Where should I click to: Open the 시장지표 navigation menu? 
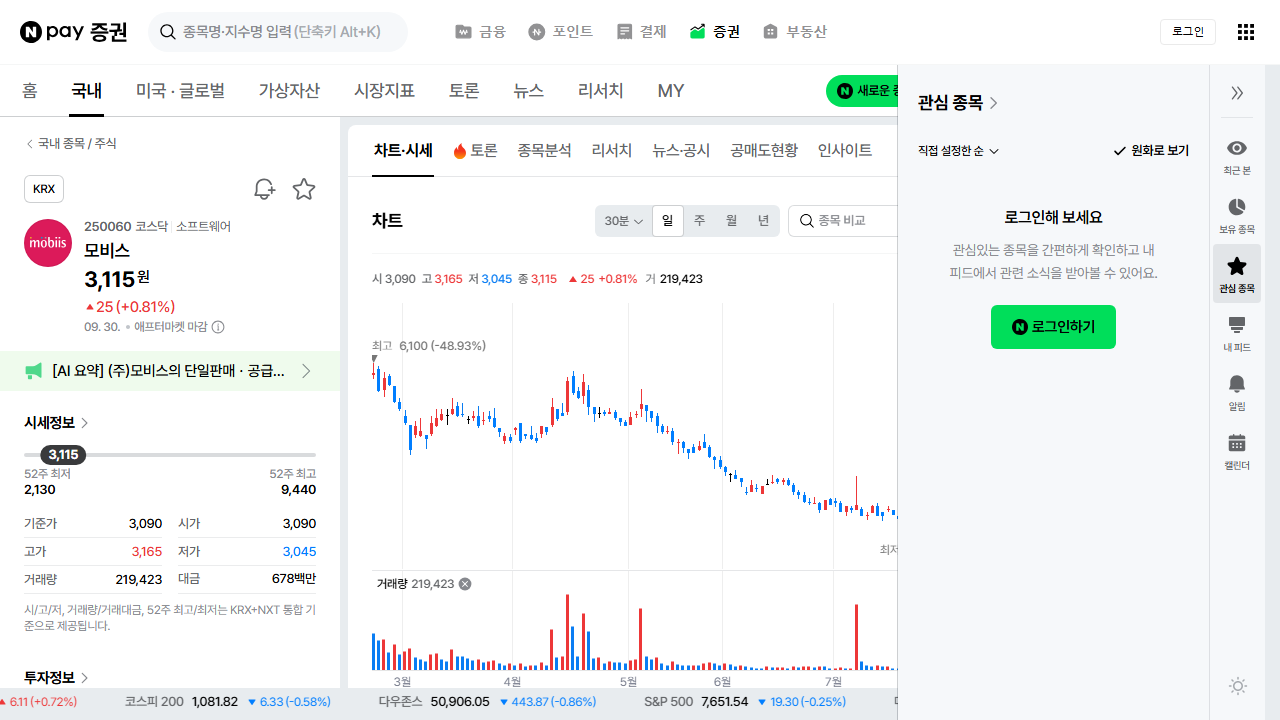click(x=384, y=91)
